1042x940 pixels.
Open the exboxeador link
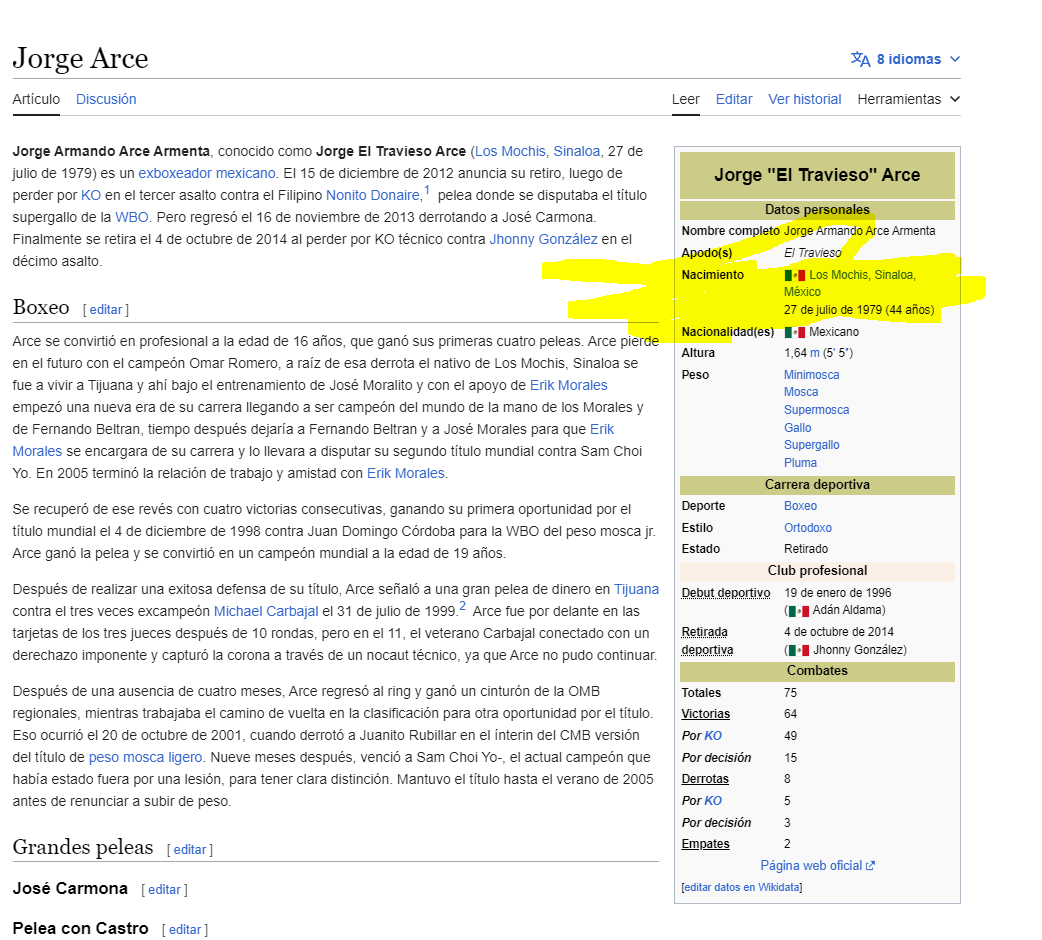(x=175, y=173)
